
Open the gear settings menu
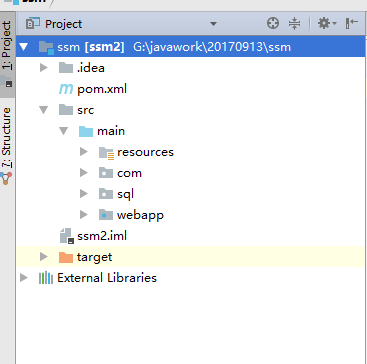click(327, 24)
